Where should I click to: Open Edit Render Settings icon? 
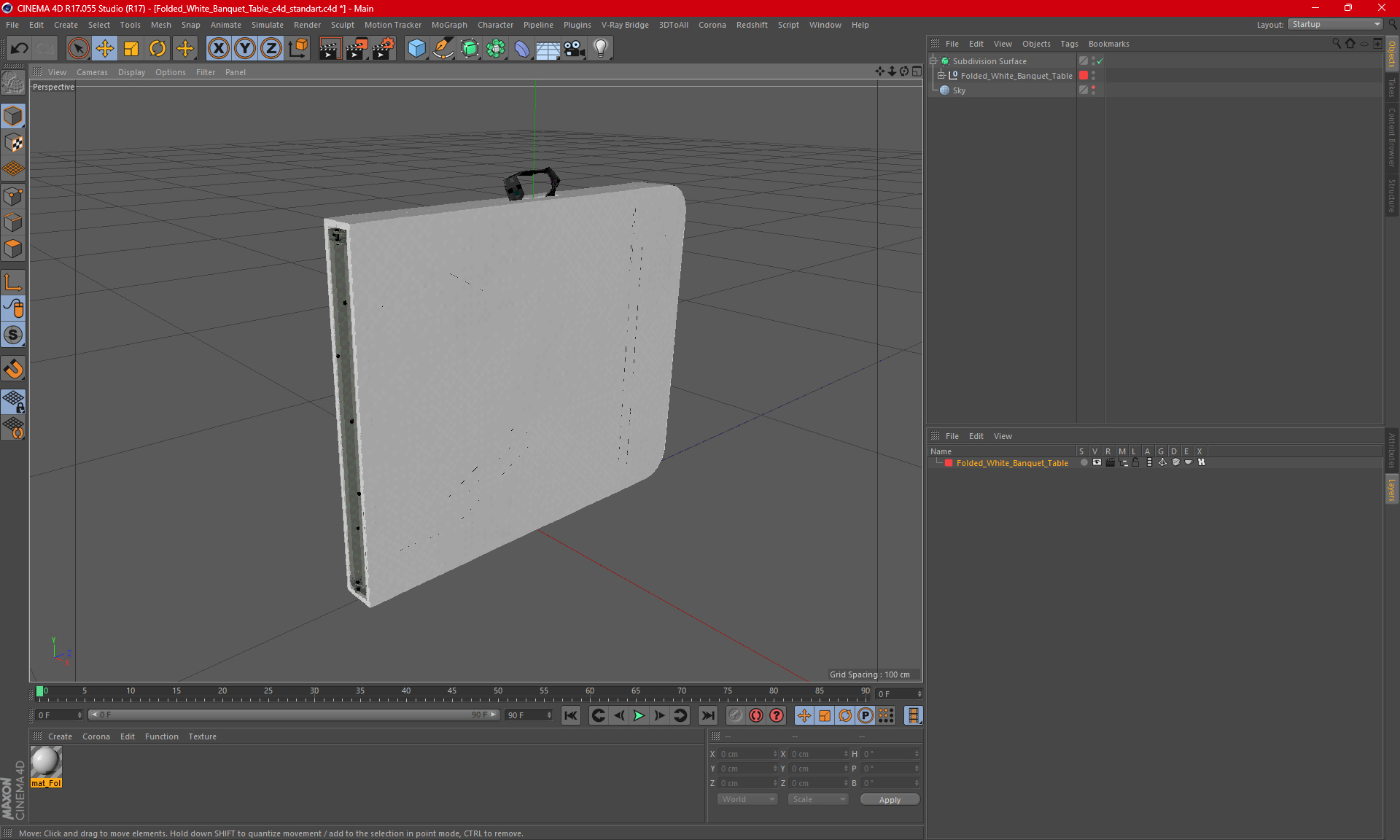click(384, 49)
